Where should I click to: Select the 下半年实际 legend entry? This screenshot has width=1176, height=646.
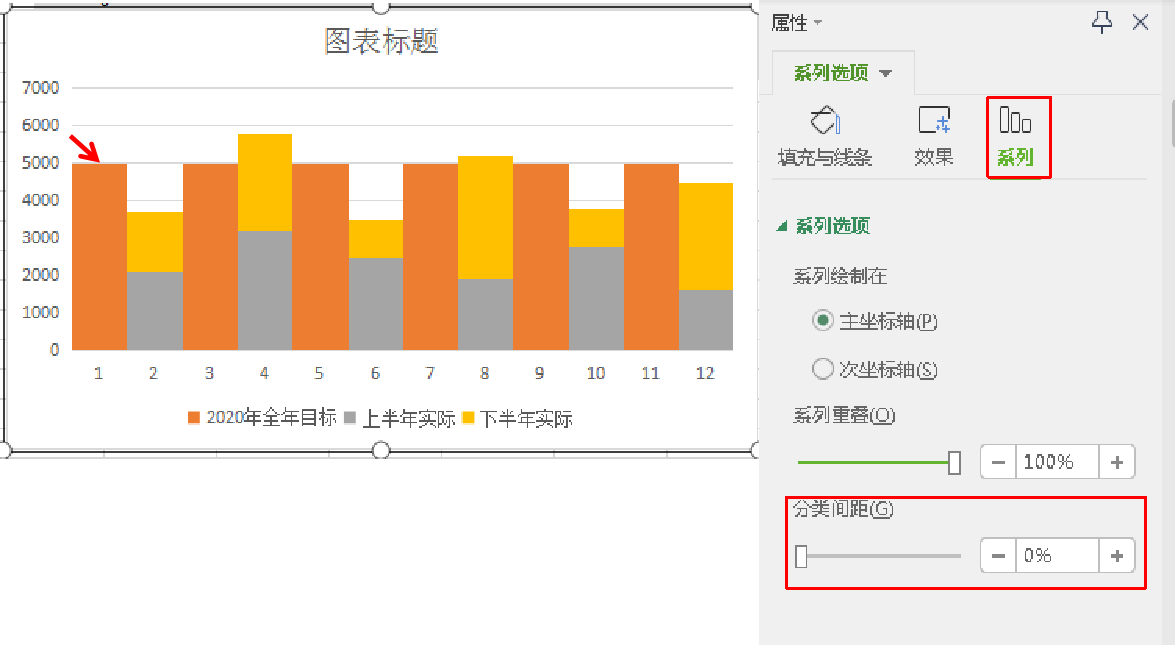point(518,418)
